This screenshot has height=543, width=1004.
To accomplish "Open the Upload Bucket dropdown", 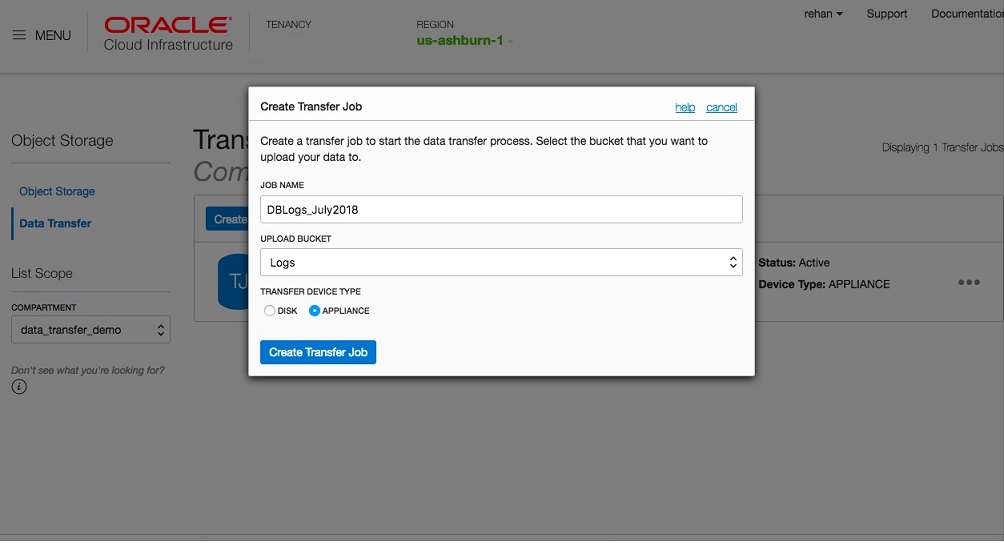I will coord(501,262).
